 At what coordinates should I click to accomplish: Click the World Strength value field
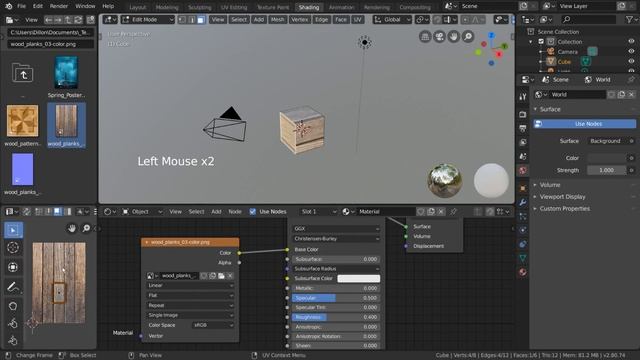(607, 170)
